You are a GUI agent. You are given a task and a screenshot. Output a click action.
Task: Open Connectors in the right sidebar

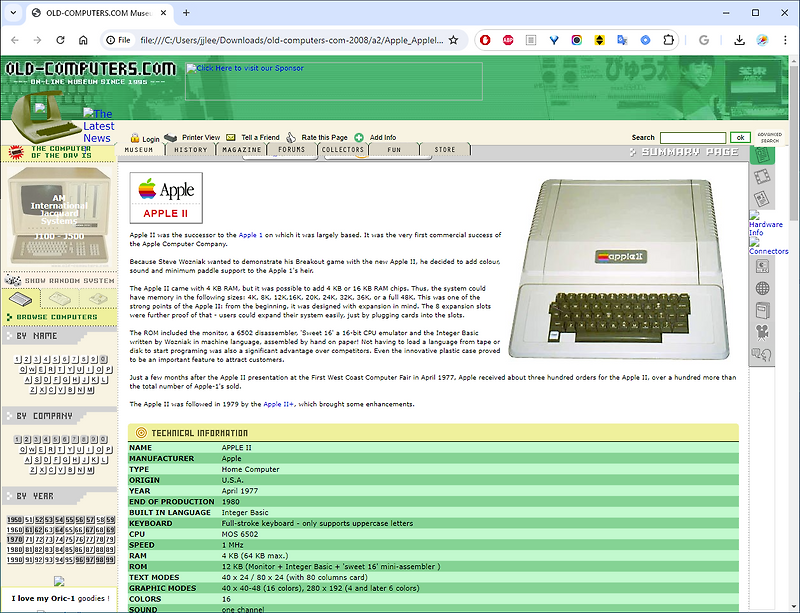coord(768,252)
